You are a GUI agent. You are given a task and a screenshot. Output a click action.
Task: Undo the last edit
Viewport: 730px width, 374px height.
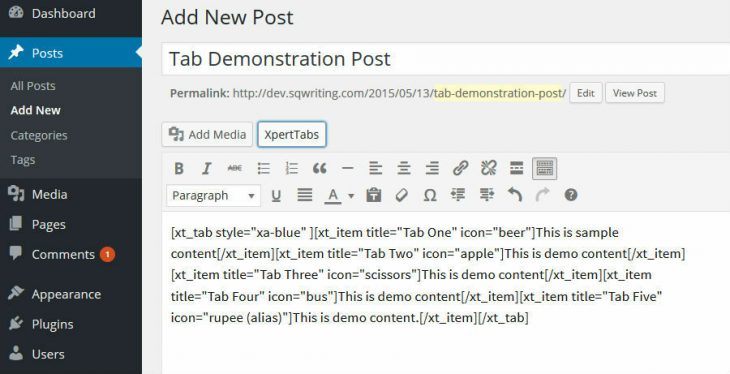pos(514,195)
